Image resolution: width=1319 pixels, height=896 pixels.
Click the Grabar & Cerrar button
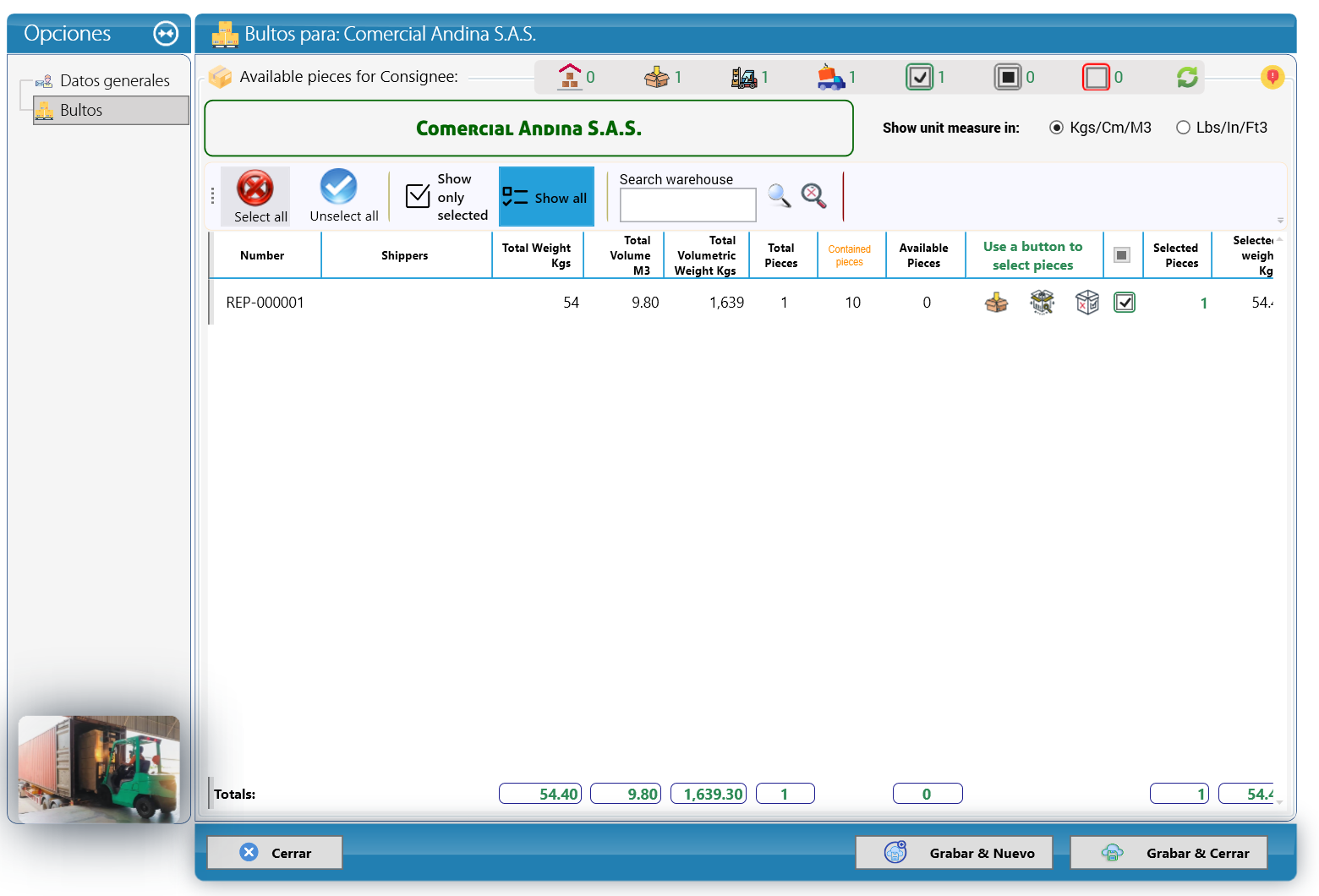click(x=1169, y=853)
